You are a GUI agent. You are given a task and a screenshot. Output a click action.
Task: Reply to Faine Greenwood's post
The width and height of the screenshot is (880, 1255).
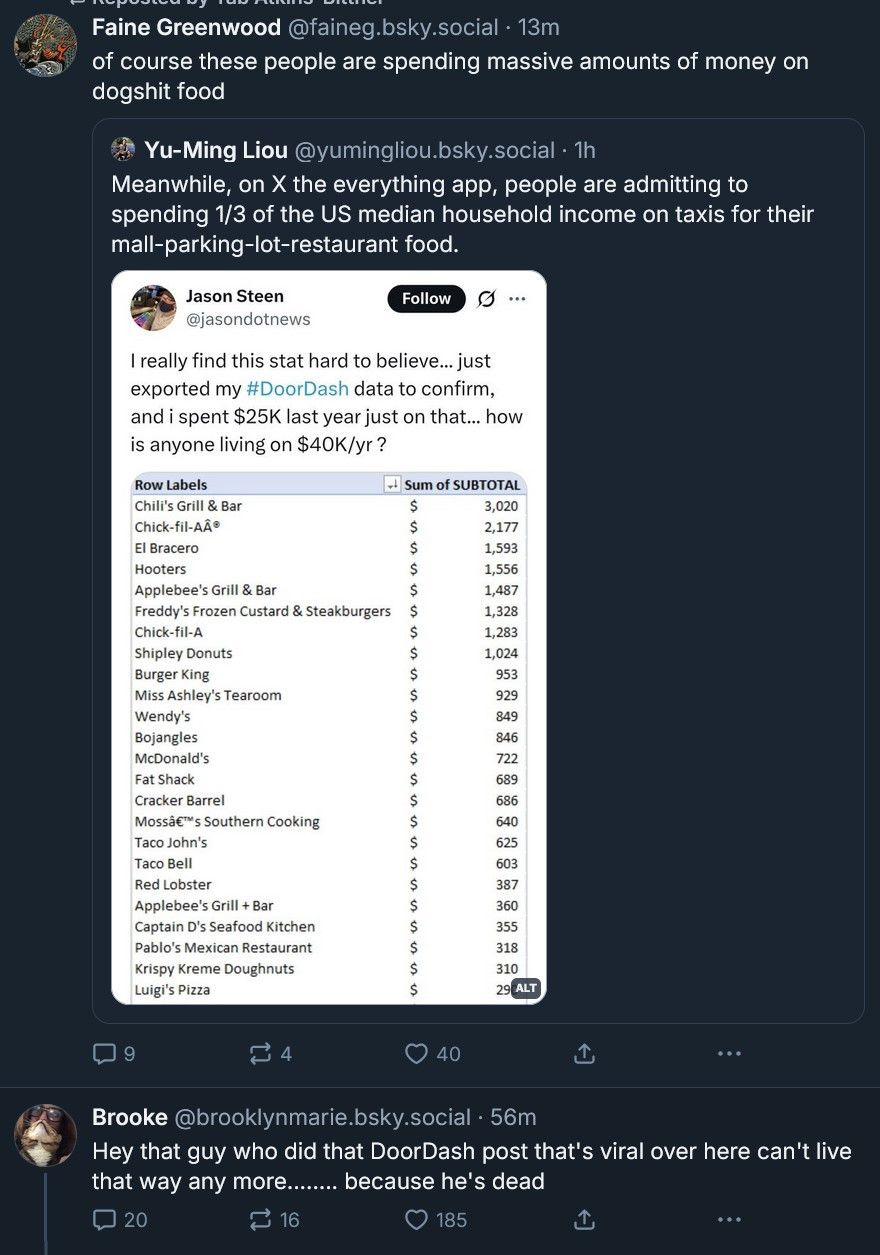pos(113,1053)
